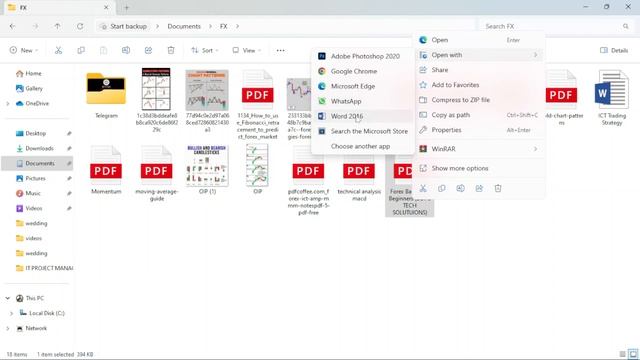
Task: Select Compress to ZIP file
Action: 479,100
